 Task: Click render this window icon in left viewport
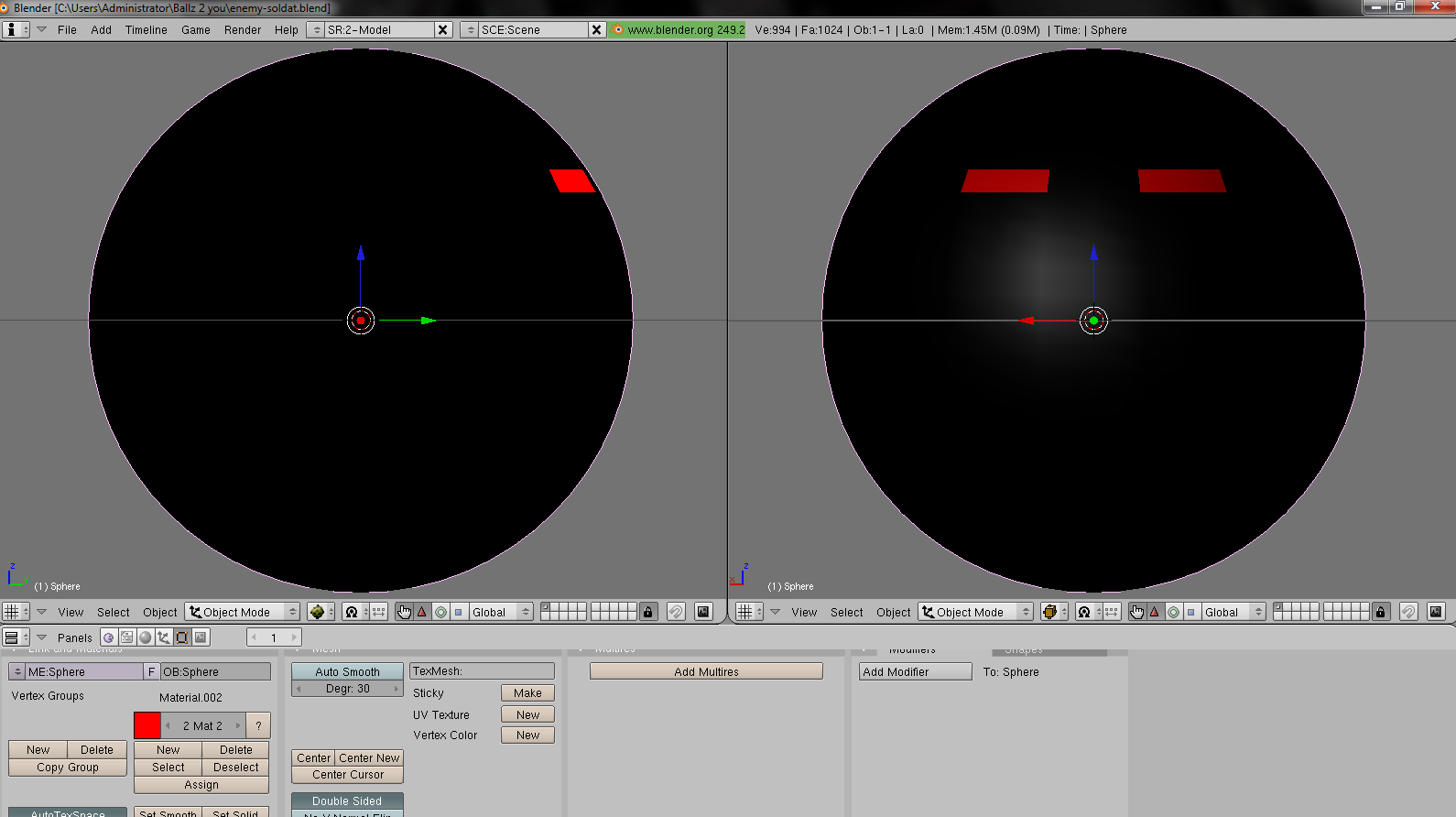(703, 612)
